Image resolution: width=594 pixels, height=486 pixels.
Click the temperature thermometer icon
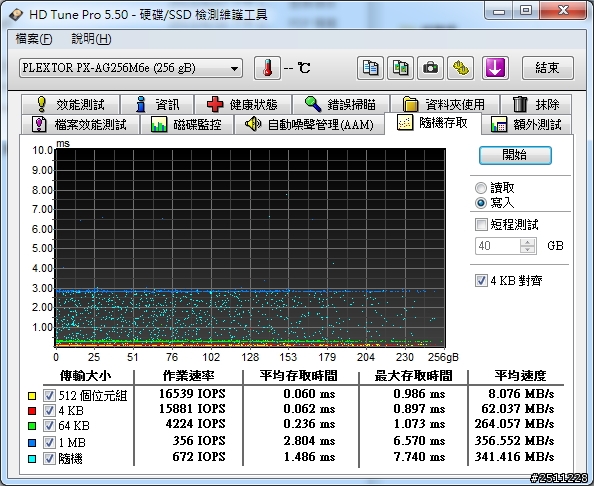[x=267, y=68]
